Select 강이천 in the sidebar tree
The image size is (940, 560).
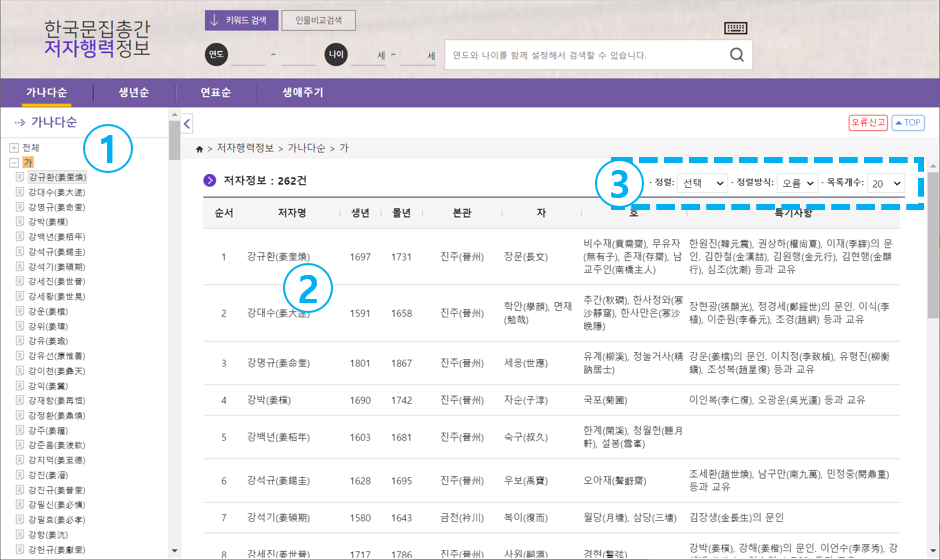[x=56, y=371]
